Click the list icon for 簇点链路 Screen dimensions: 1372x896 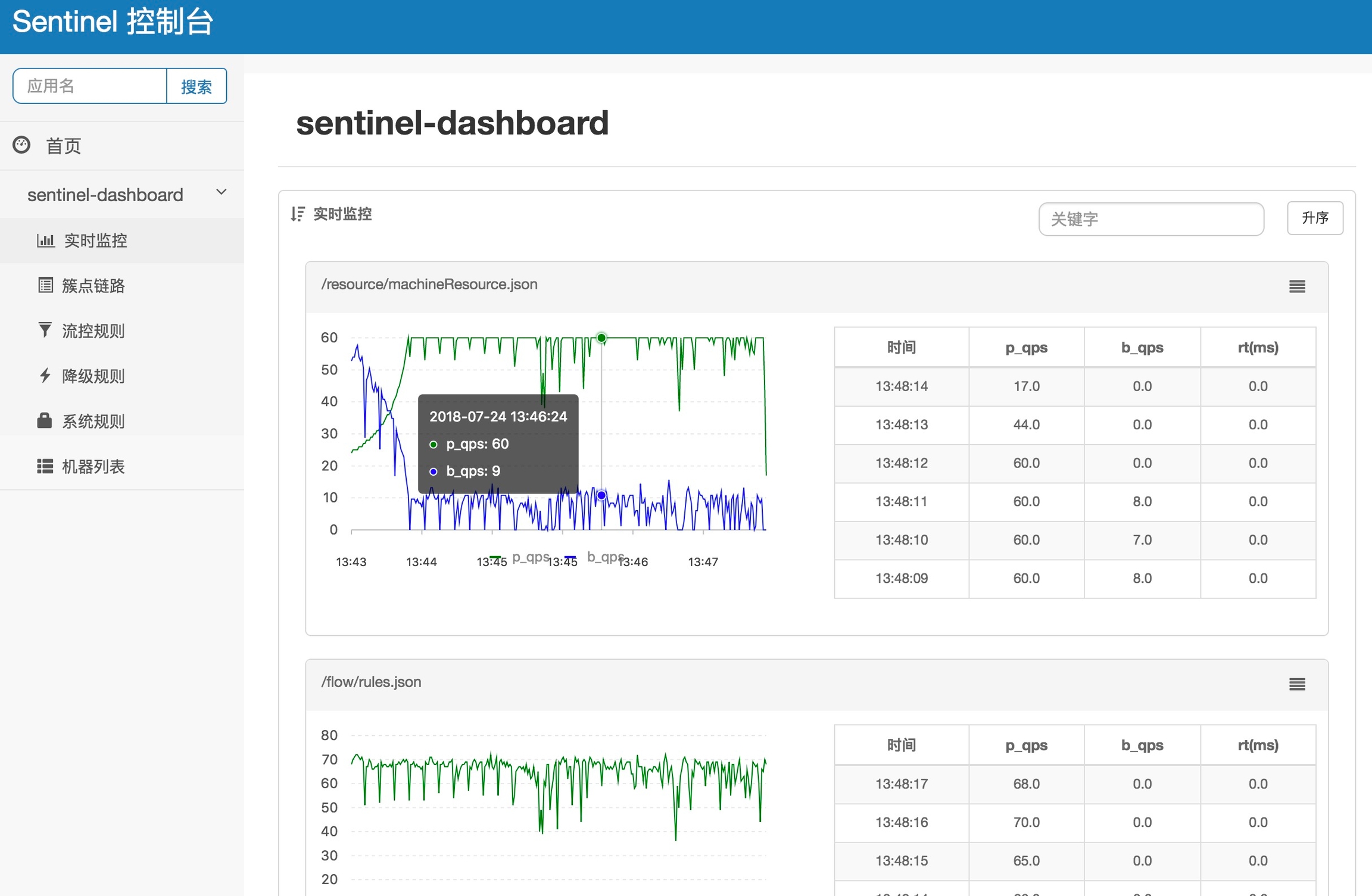45,285
